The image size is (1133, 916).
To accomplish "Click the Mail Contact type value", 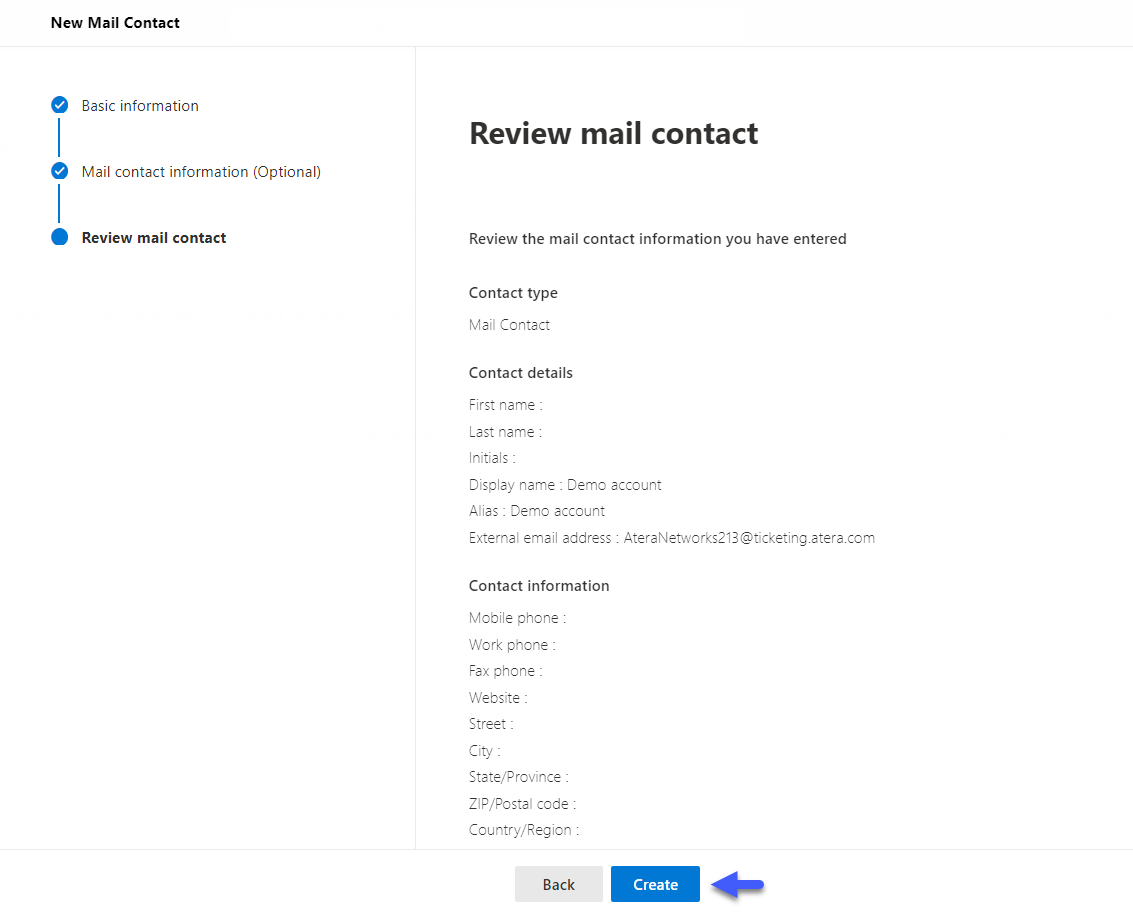I will click(509, 325).
